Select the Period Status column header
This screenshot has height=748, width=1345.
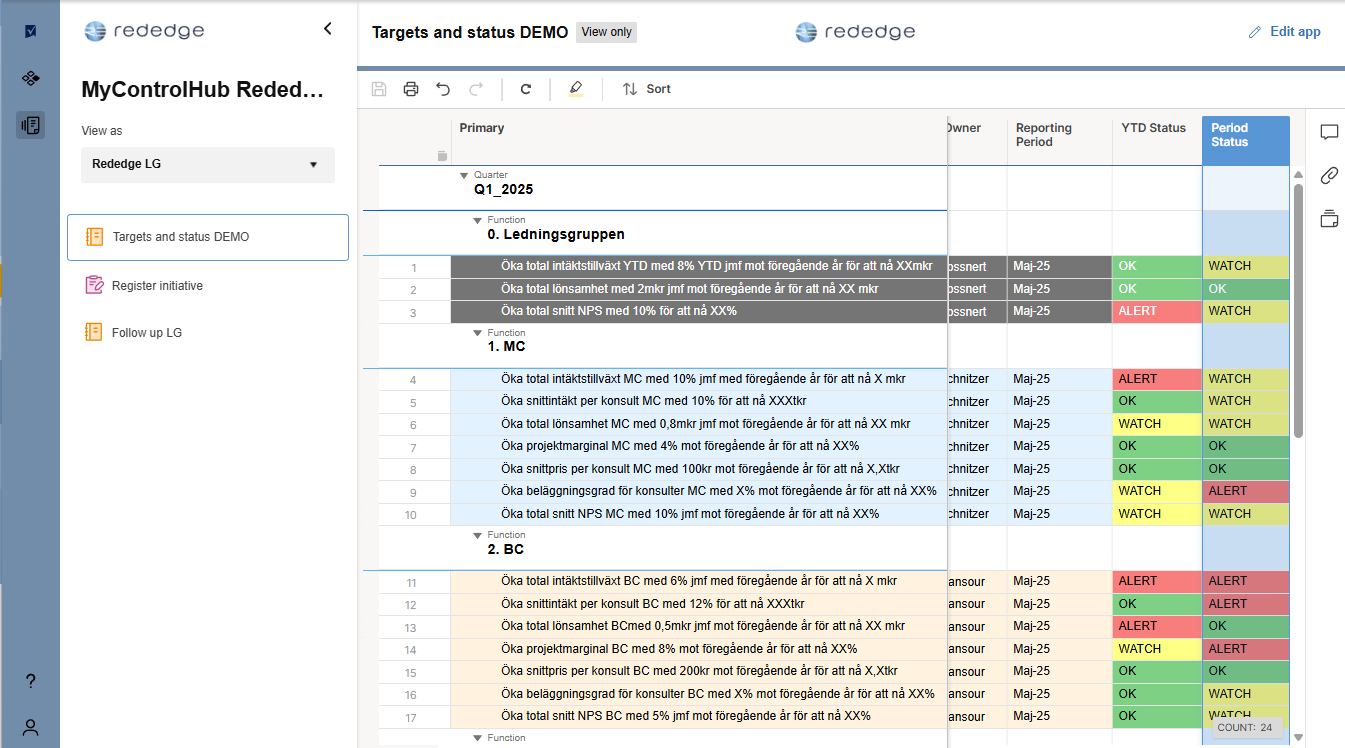(x=1246, y=139)
